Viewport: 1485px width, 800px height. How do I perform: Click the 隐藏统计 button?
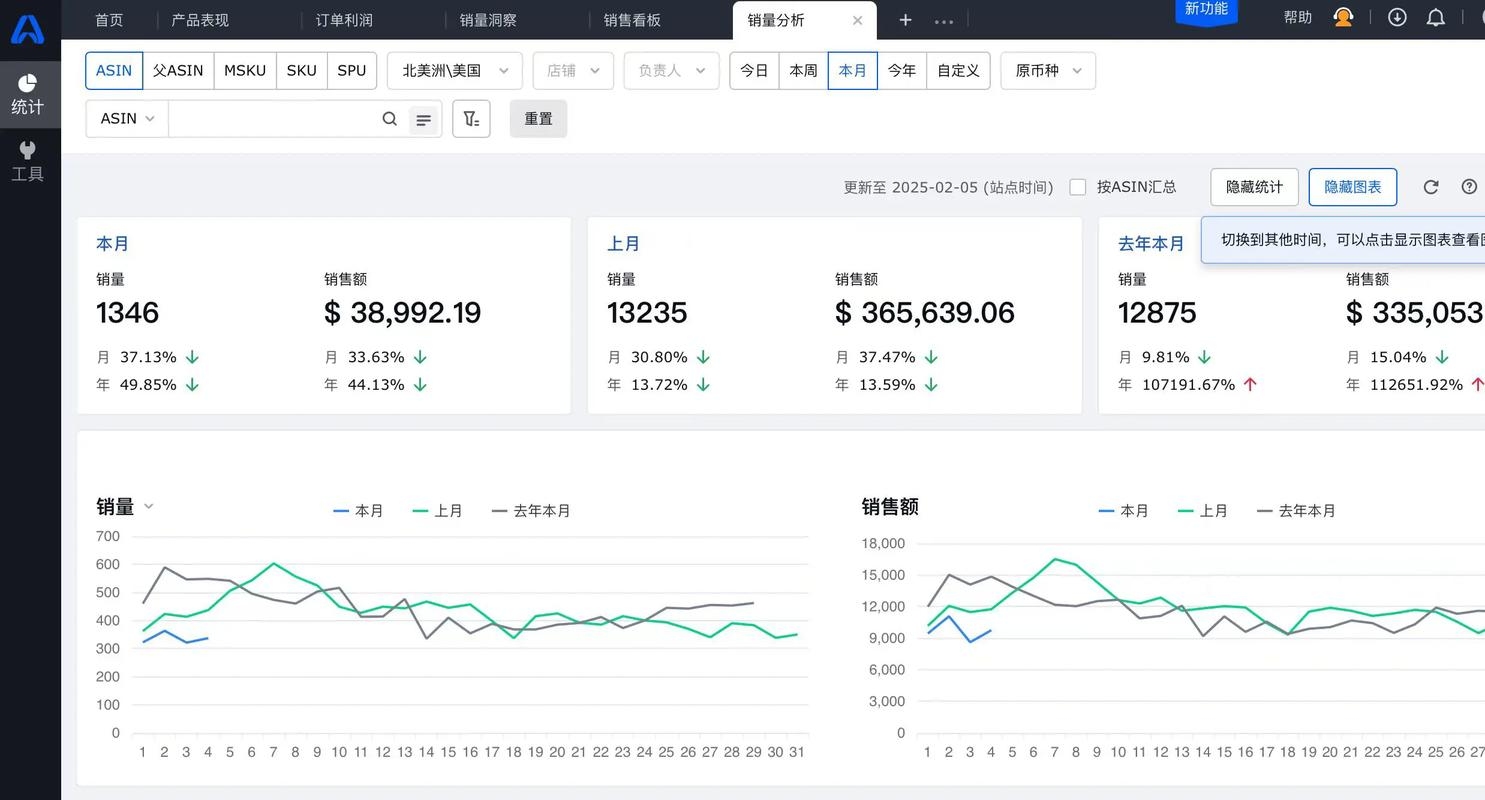click(1254, 187)
